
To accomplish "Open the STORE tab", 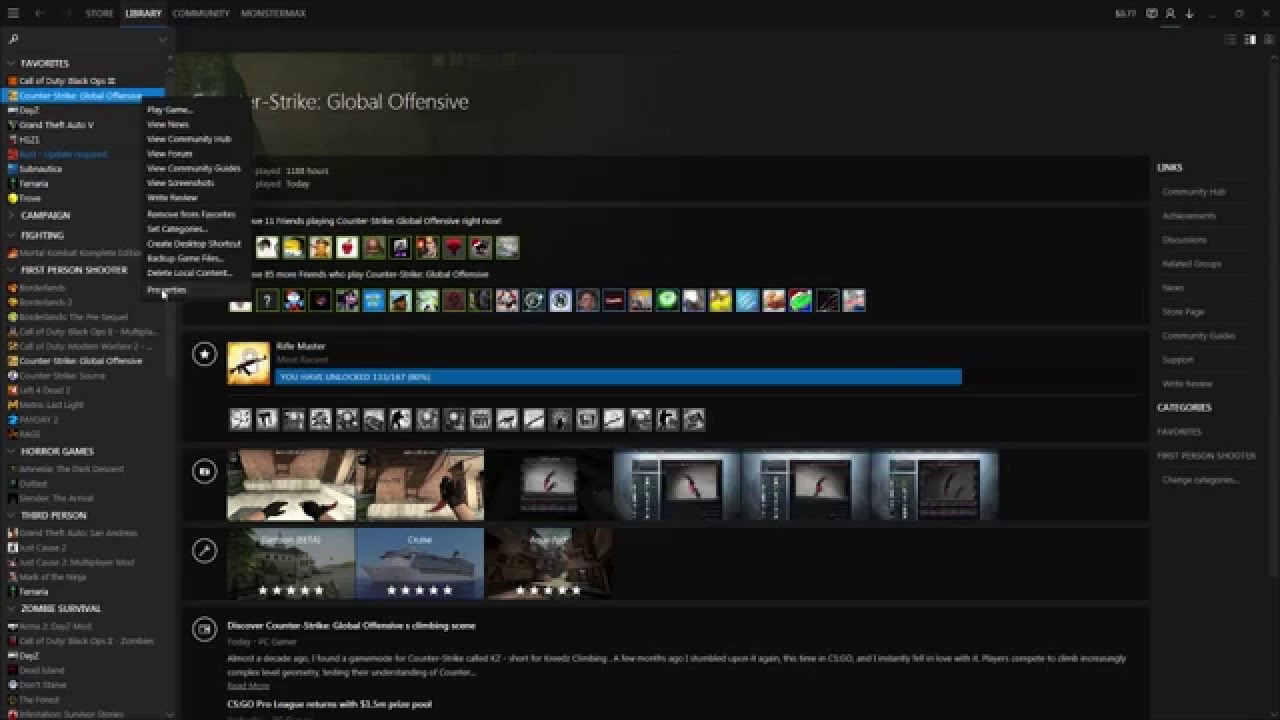I will click(x=99, y=13).
